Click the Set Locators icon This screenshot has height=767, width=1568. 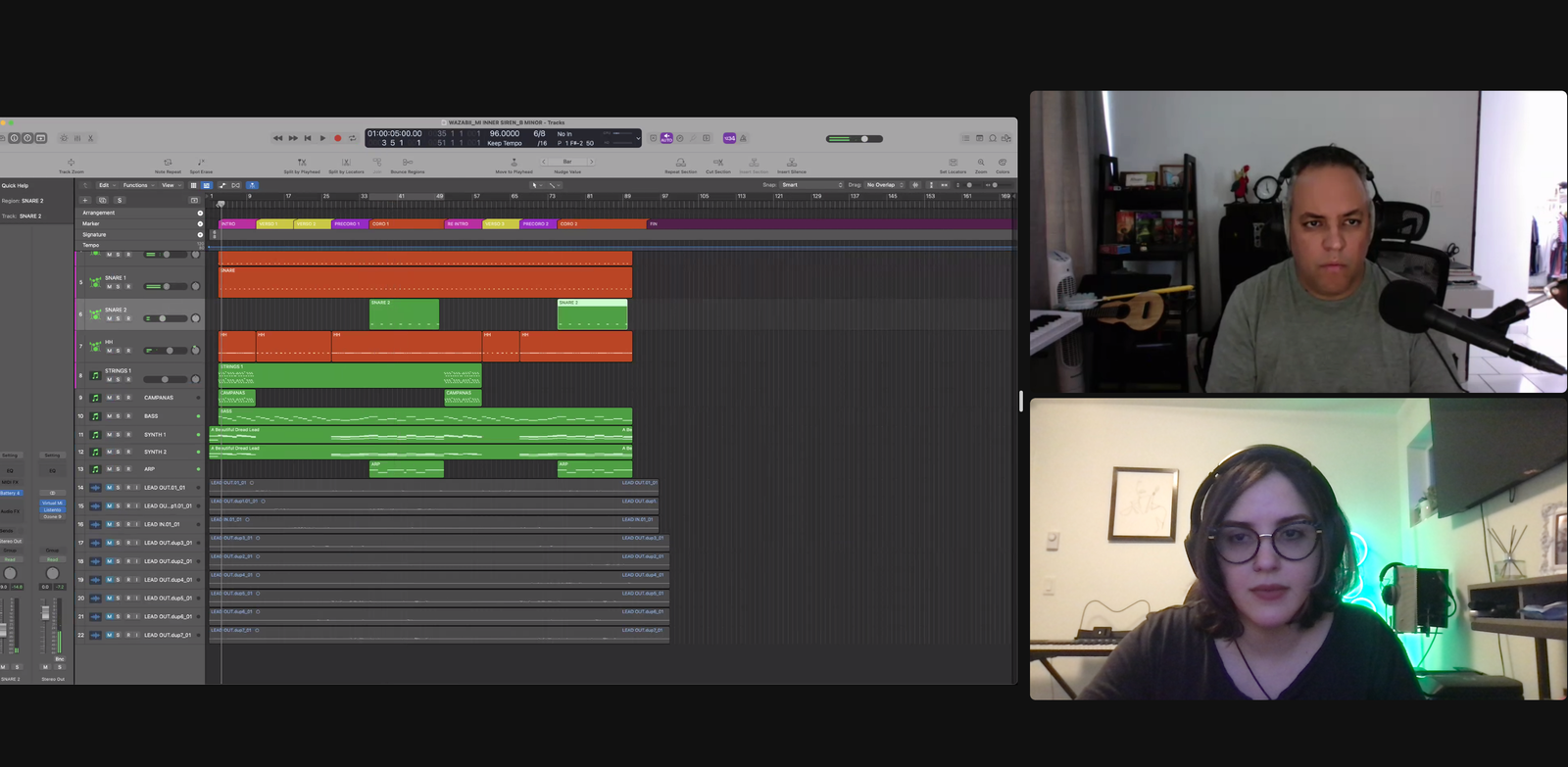(953, 163)
